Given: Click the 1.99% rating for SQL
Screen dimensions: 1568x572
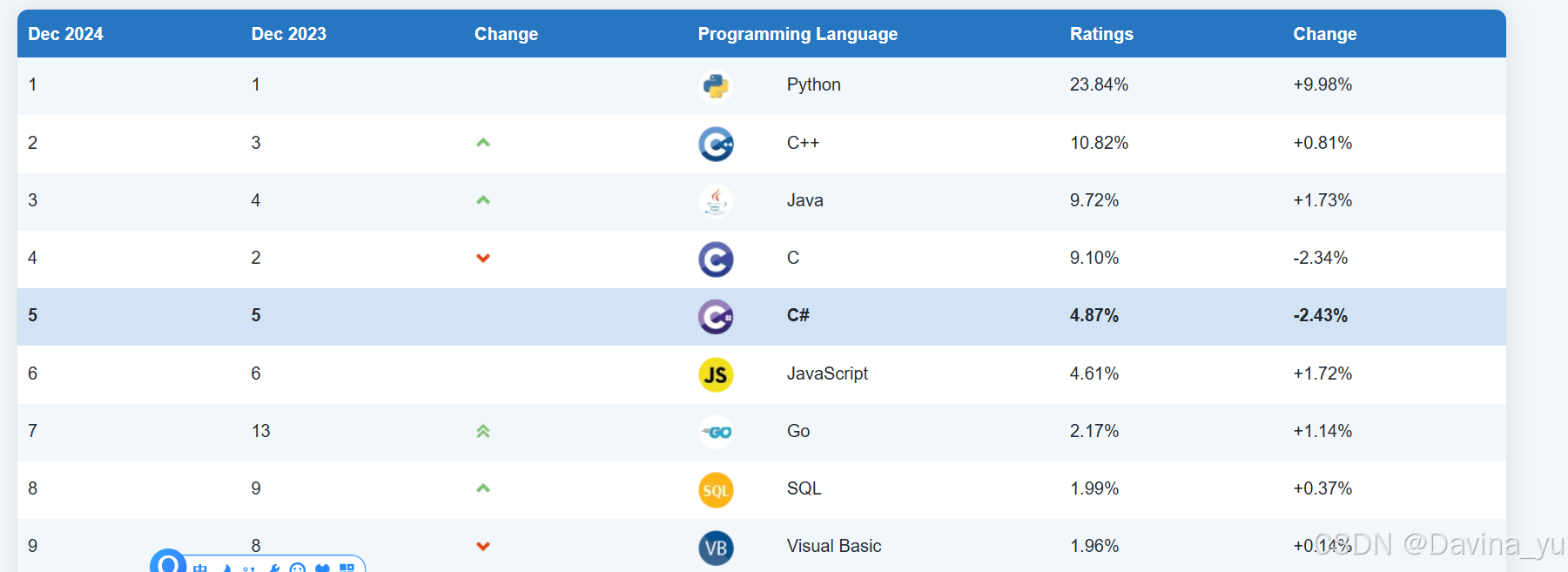Looking at the screenshot, I should [x=1094, y=488].
